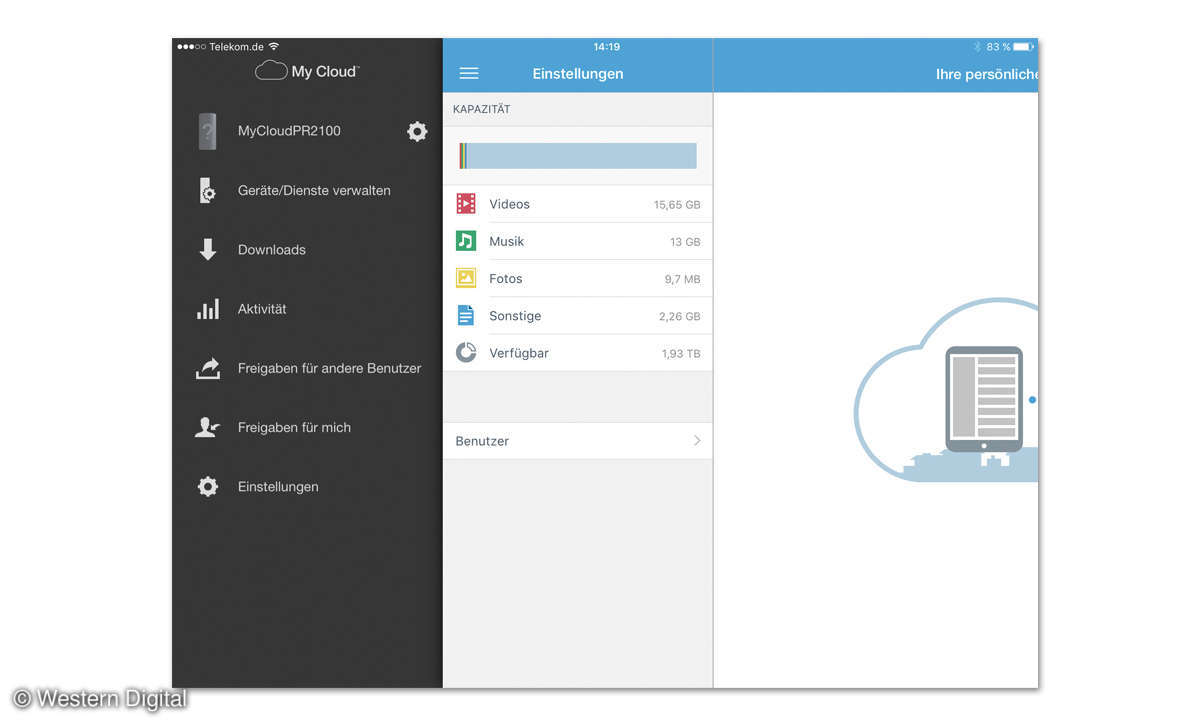Image resolution: width=1200 pixels, height=720 pixels.
Task: Select the Fotos storage row
Action: coord(578,278)
